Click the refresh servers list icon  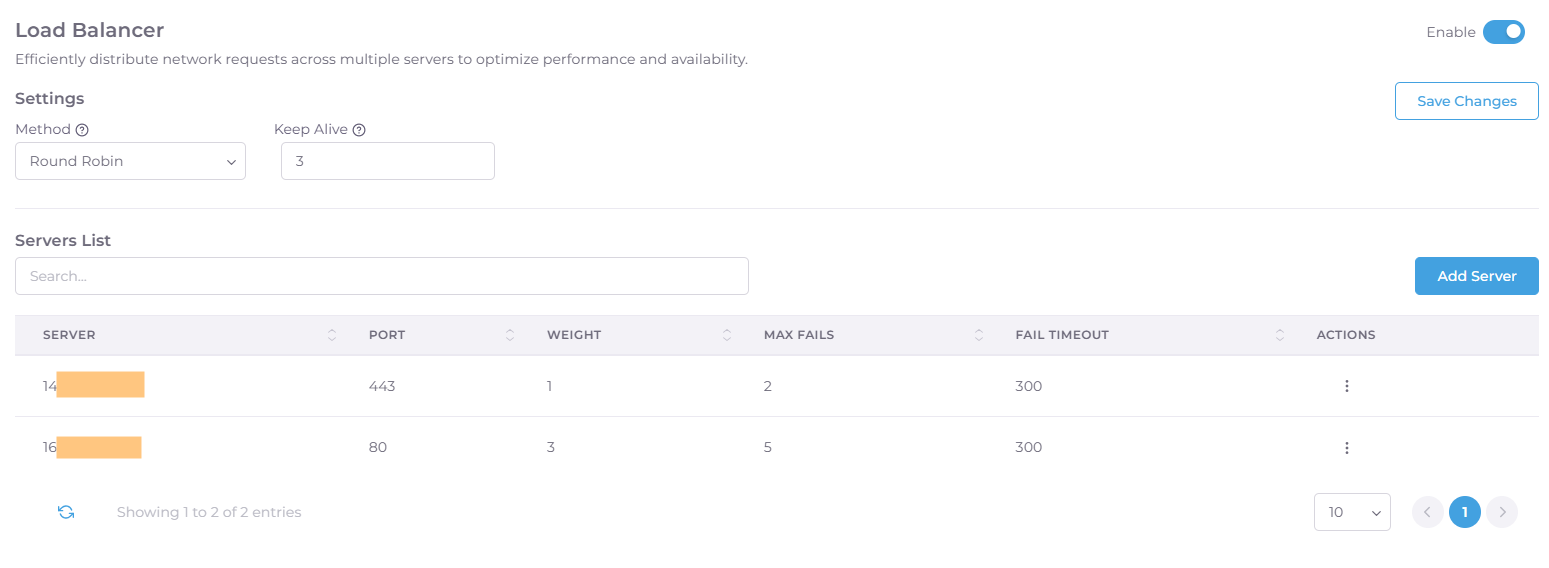(x=66, y=512)
